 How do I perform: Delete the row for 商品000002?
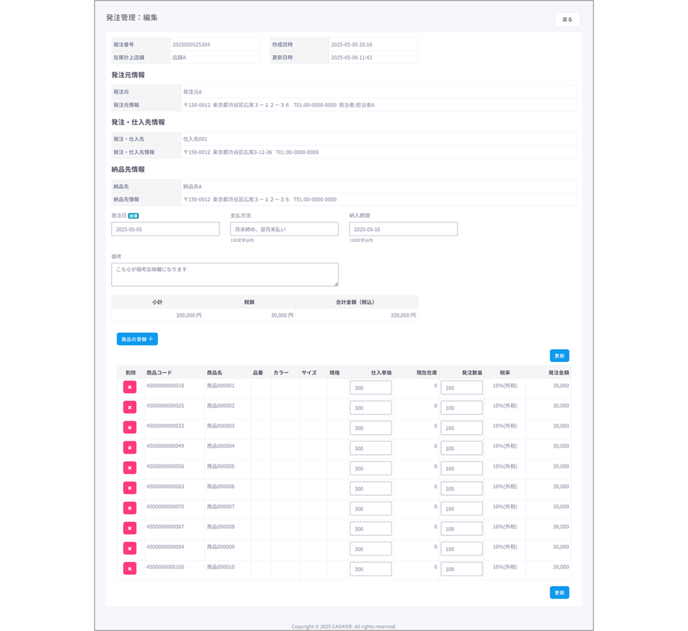[x=130, y=407]
